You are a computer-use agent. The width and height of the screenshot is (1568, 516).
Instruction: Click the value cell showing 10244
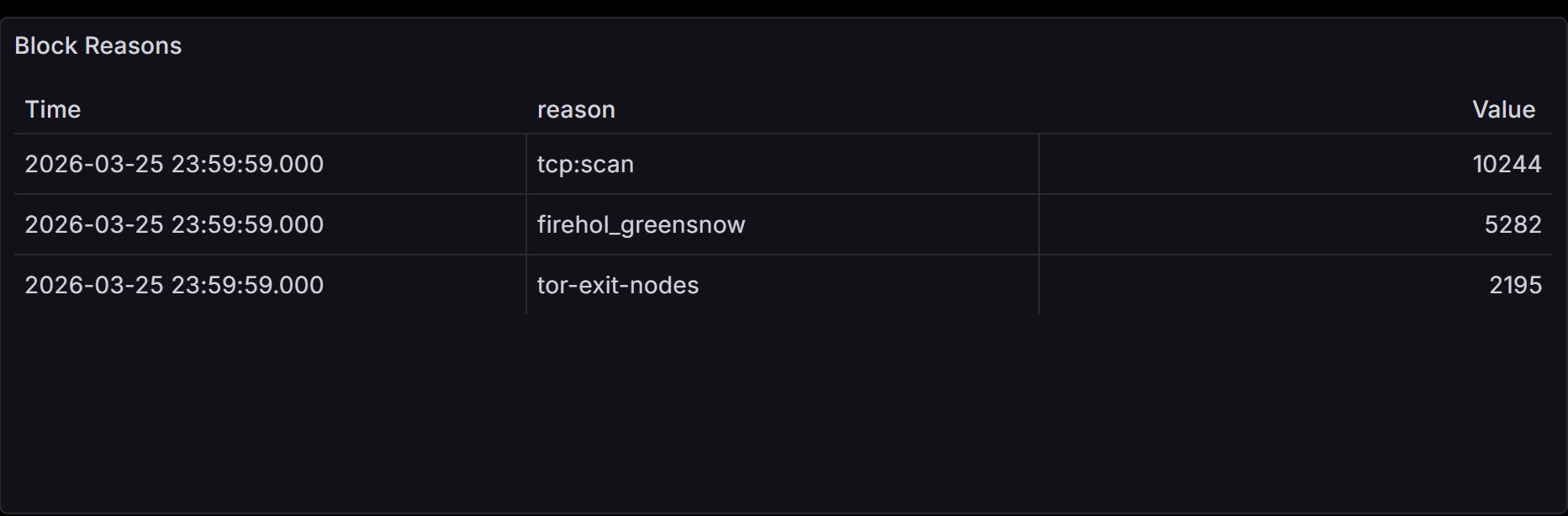pos(1296,164)
